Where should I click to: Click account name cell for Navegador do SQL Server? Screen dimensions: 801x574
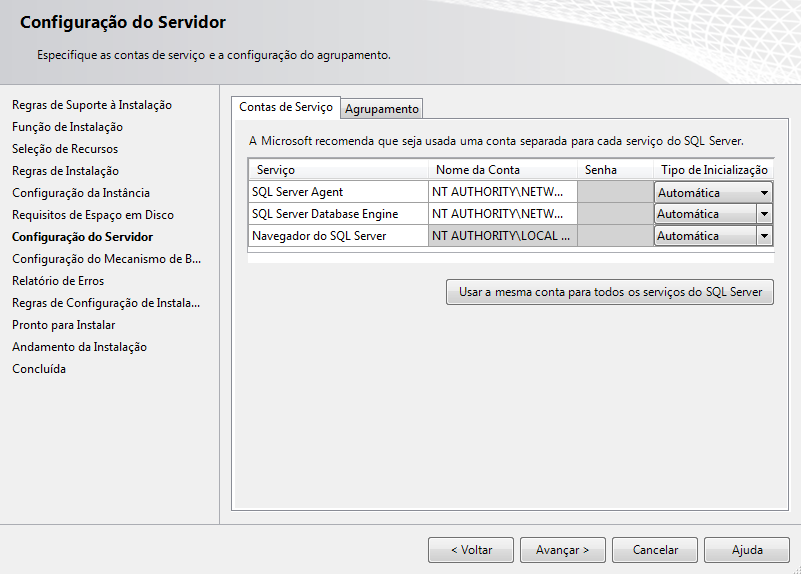[x=503, y=236]
